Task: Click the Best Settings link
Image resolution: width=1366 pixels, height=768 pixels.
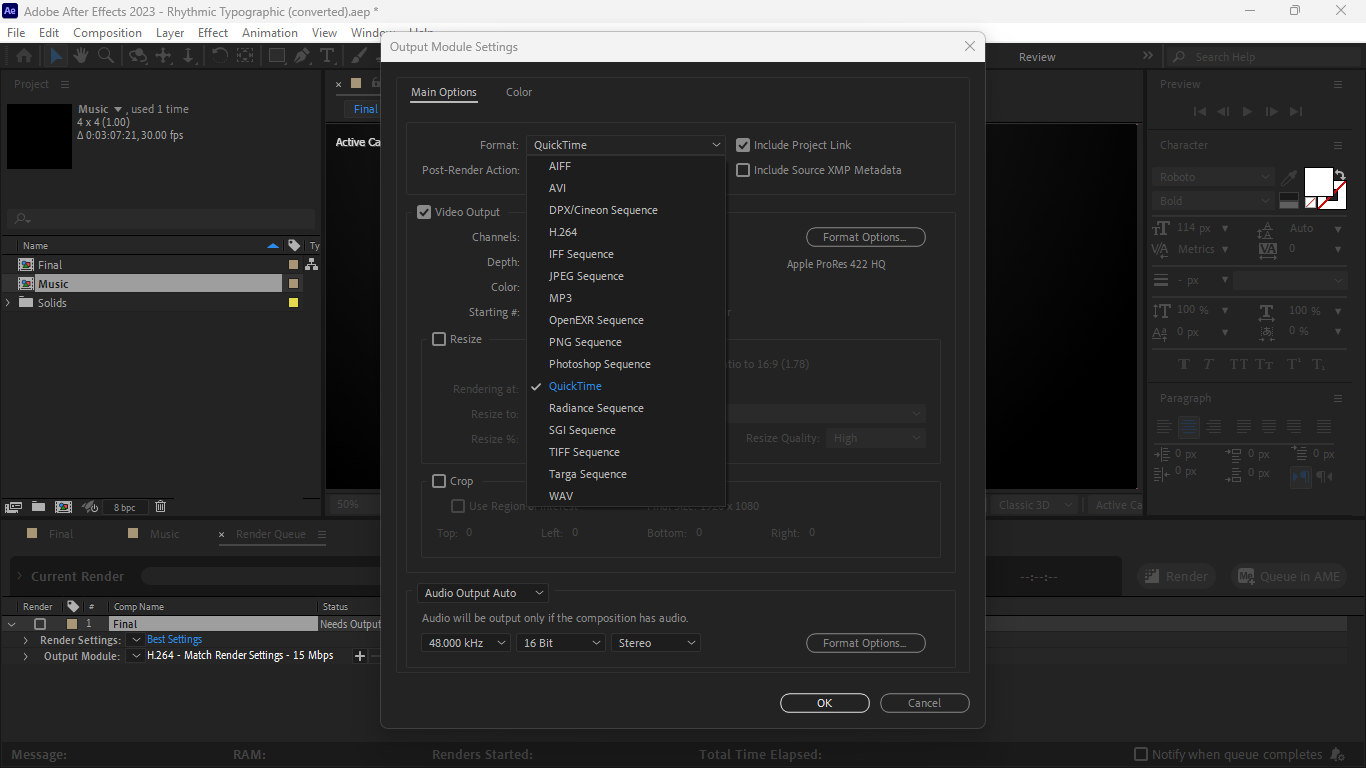Action: [x=175, y=640]
